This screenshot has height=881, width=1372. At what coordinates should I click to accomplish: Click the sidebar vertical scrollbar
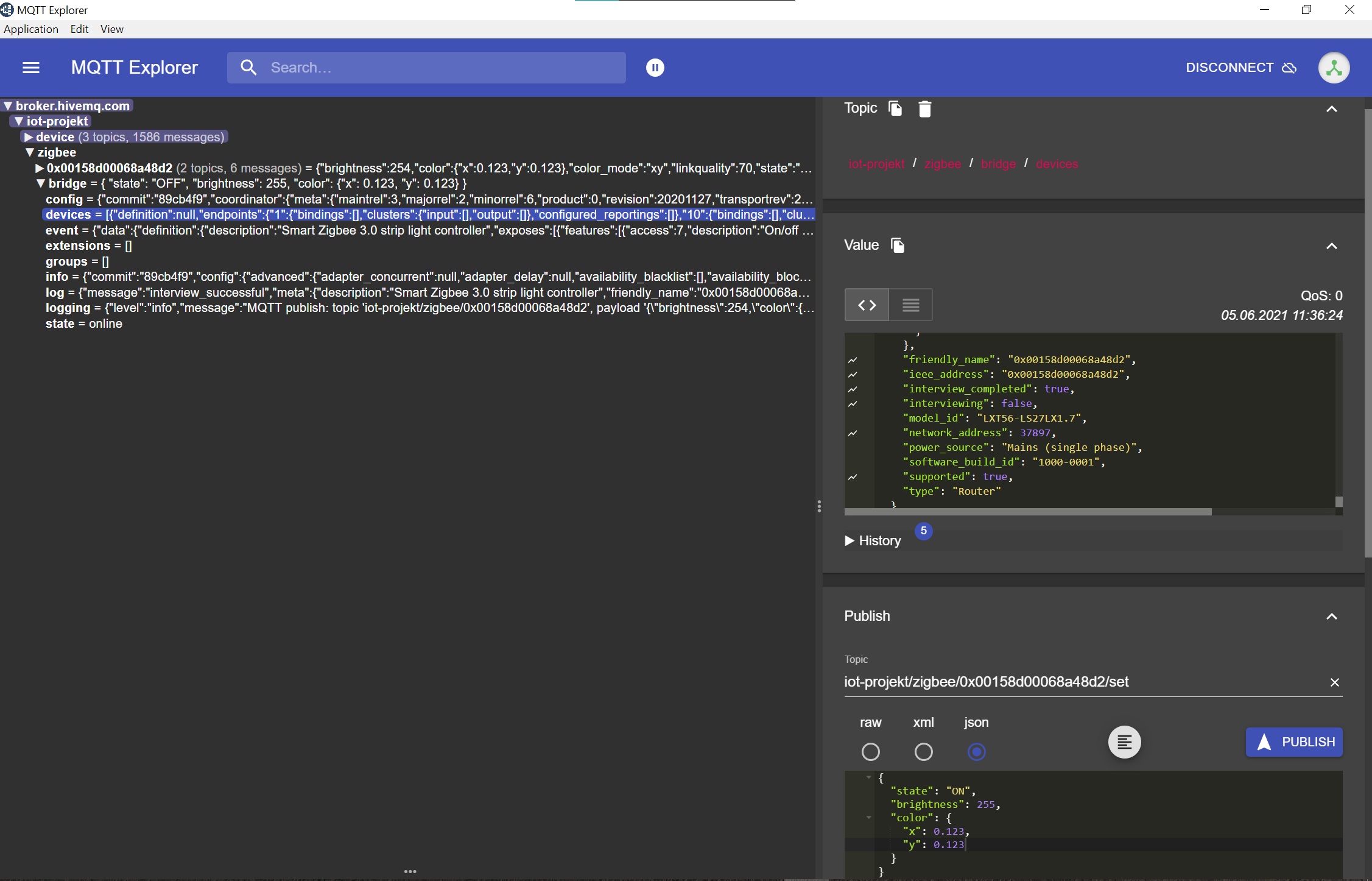[x=1368, y=333]
